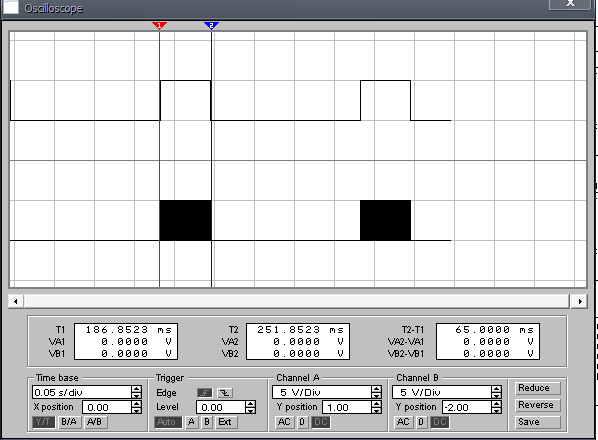Select A/B display mode
Viewport: 598px width, 440px height.
pyautogui.click(x=95, y=422)
